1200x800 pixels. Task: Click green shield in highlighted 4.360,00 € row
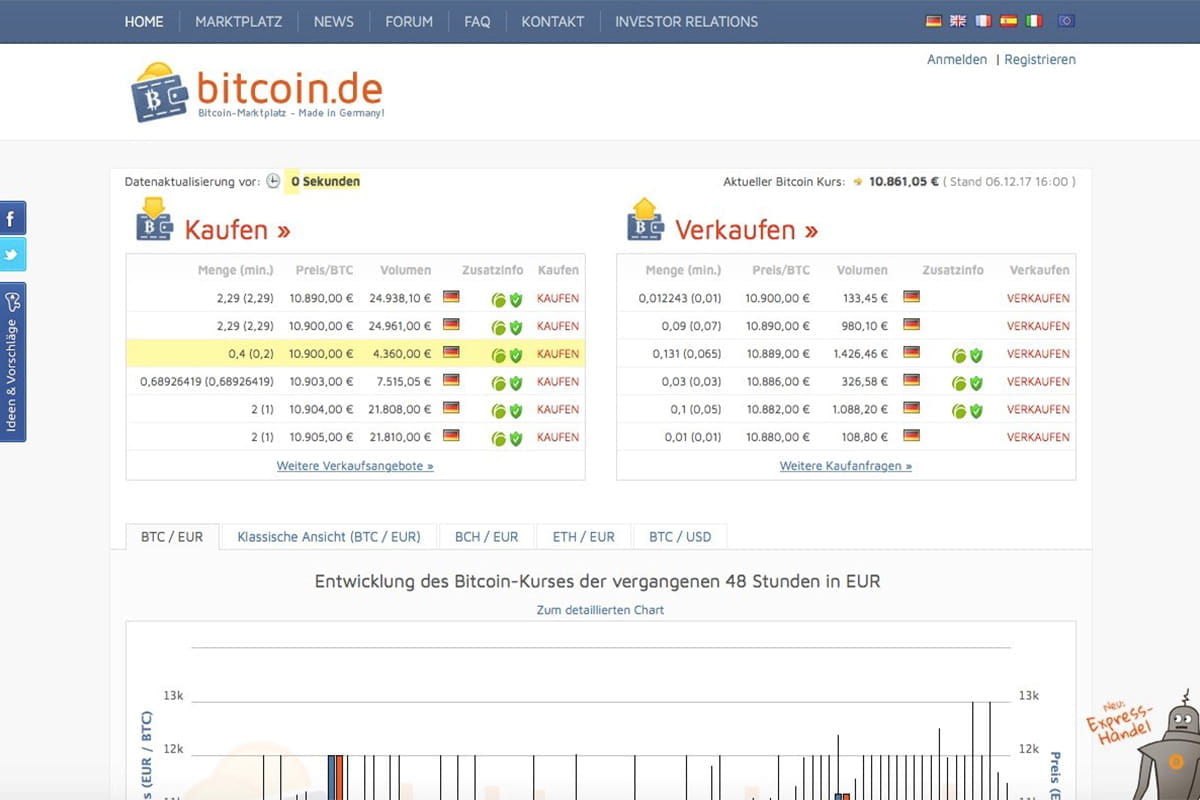pyautogui.click(x=516, y=355)
